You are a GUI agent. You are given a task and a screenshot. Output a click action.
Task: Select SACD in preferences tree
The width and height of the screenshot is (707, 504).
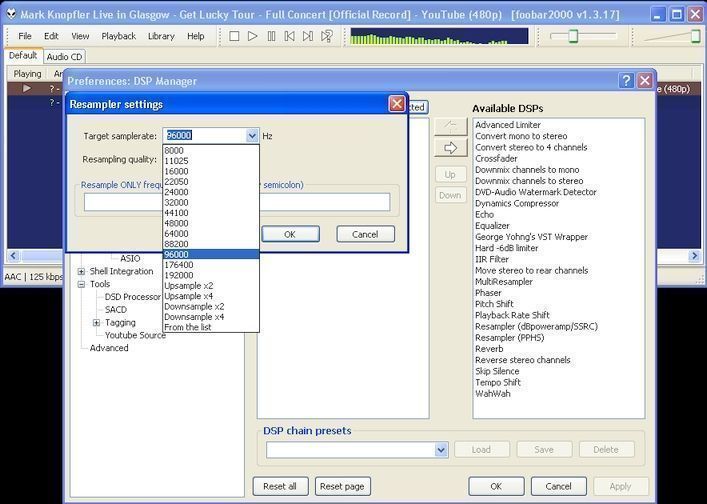coord(116,310)
